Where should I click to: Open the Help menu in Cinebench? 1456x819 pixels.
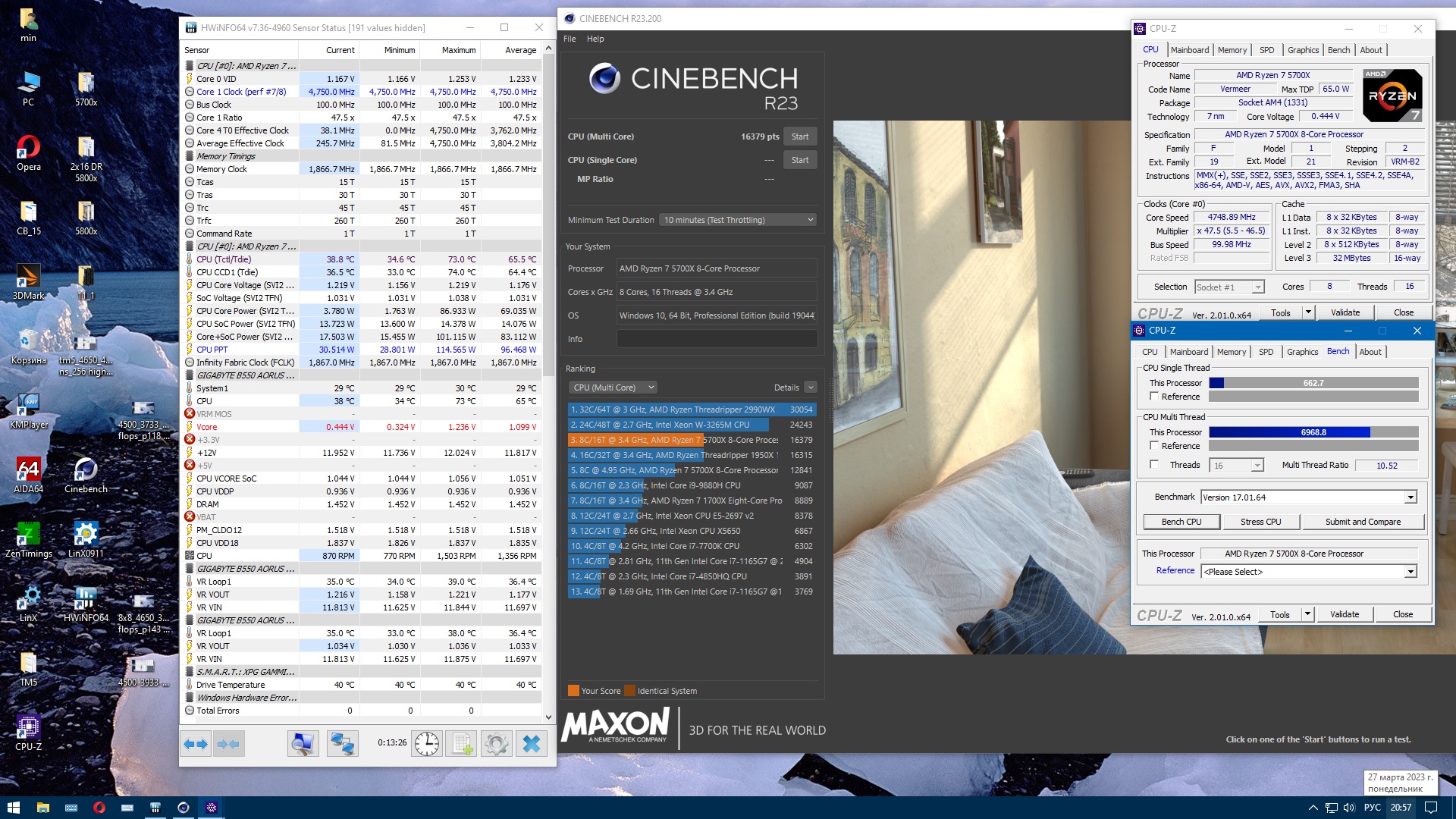595,39
